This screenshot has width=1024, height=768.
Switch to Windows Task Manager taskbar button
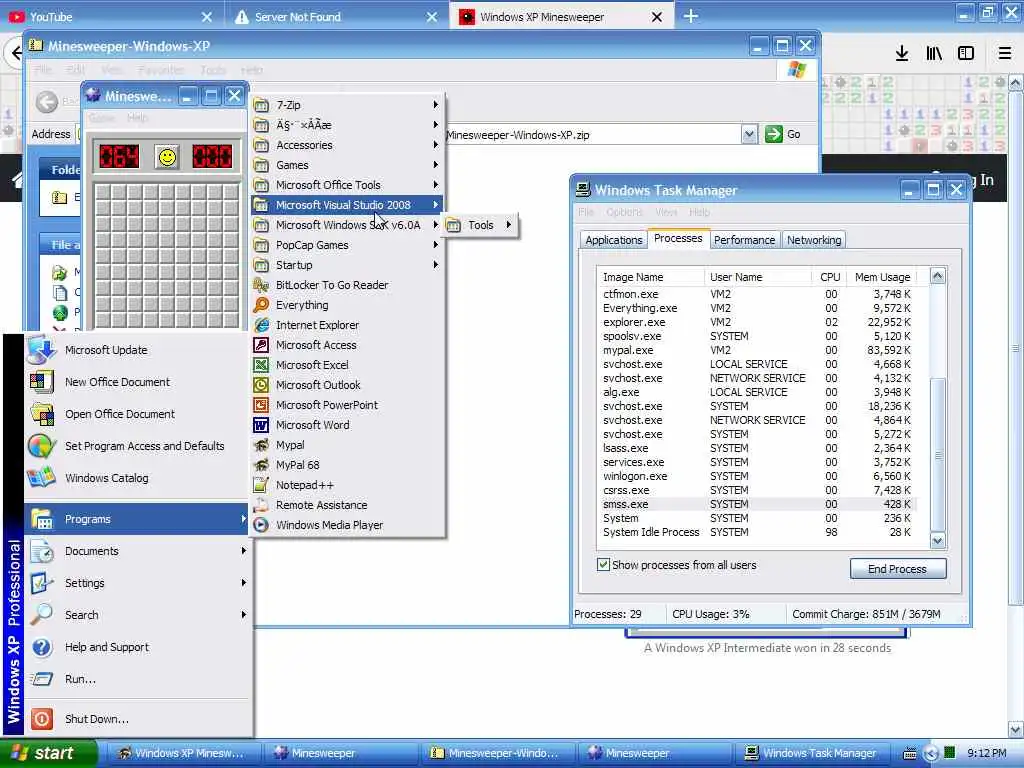pos(812,754)
